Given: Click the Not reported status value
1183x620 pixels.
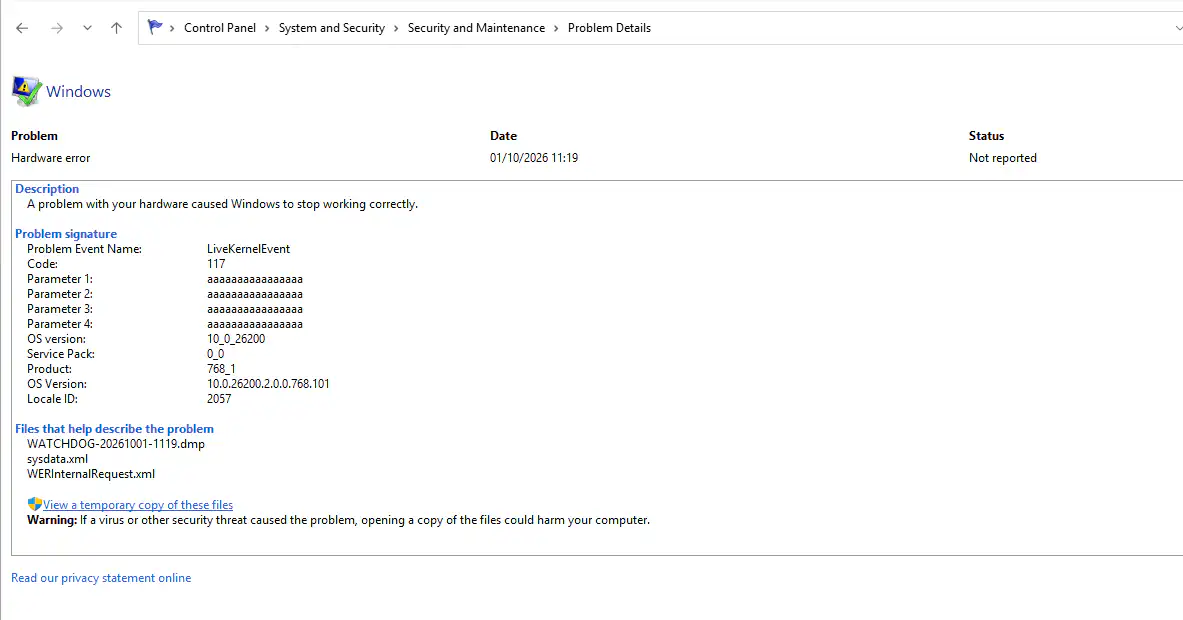Looking at the screenshot, I should click(x=1003, y=158).
